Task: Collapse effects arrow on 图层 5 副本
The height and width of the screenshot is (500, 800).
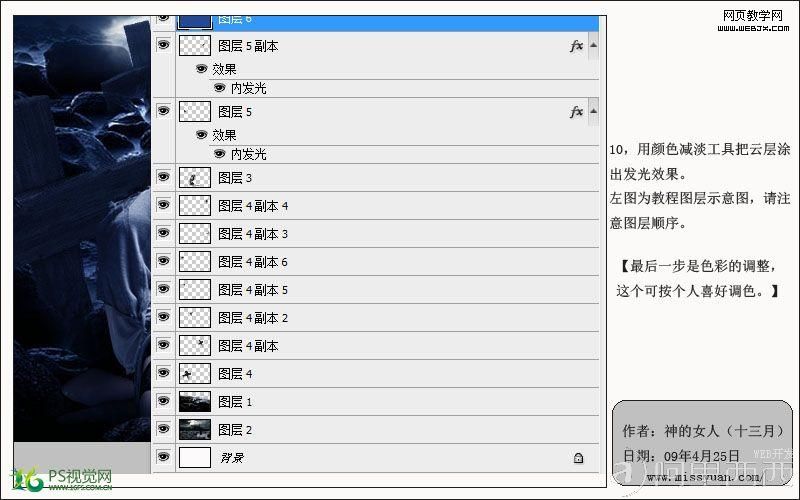Action: click(593, 45)
